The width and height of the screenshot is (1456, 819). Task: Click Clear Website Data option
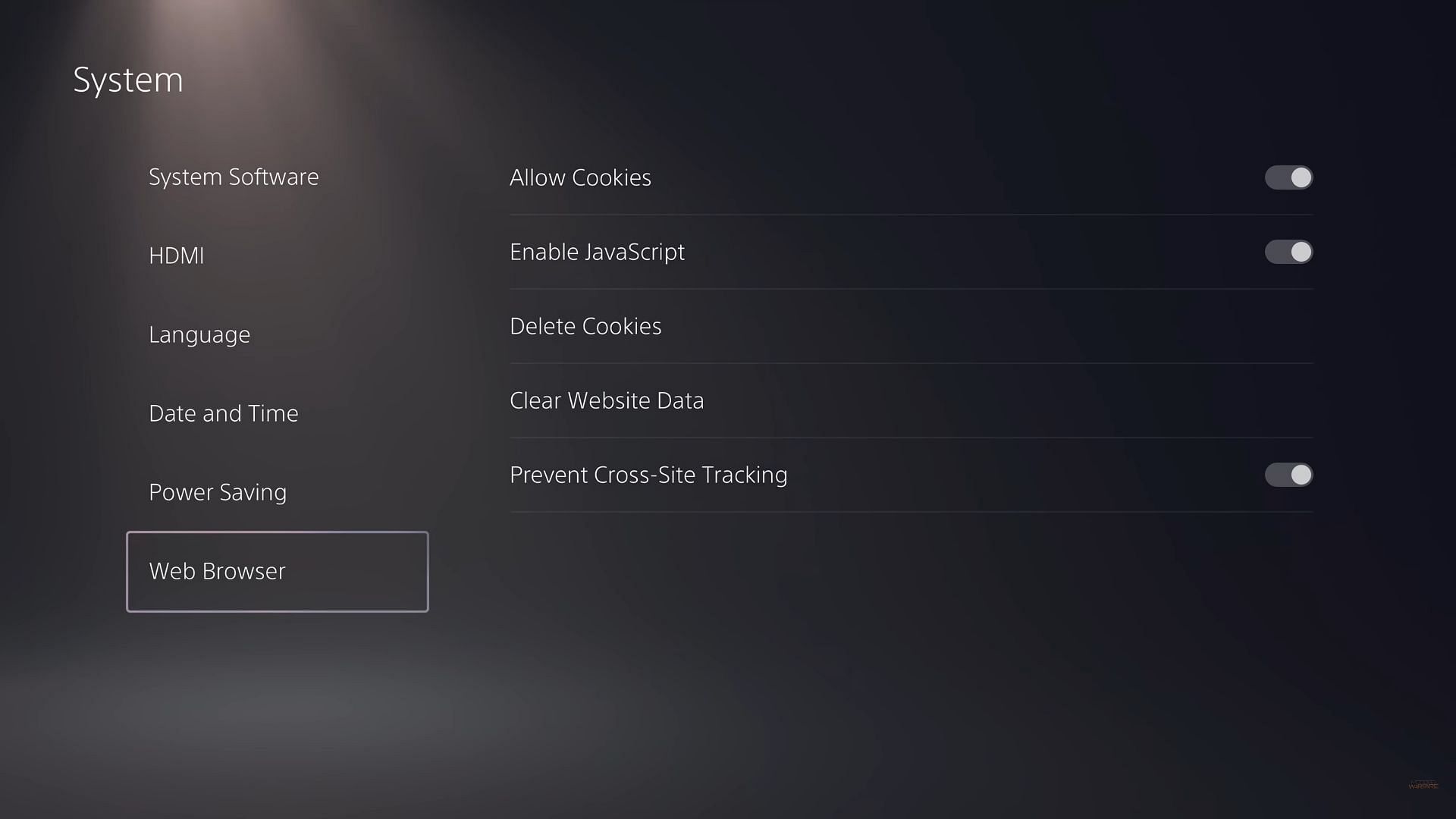click(606, 400)
